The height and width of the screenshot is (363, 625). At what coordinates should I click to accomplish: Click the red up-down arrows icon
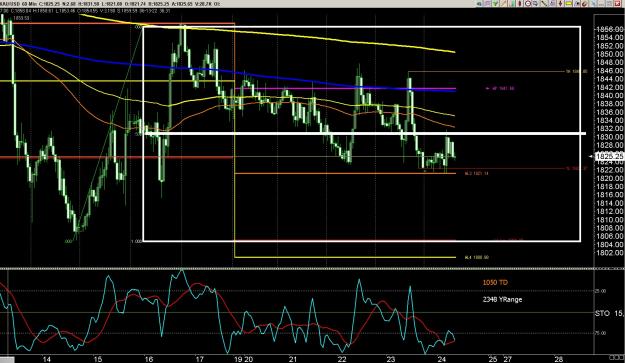pyautogui.click(x=560, y=4)
